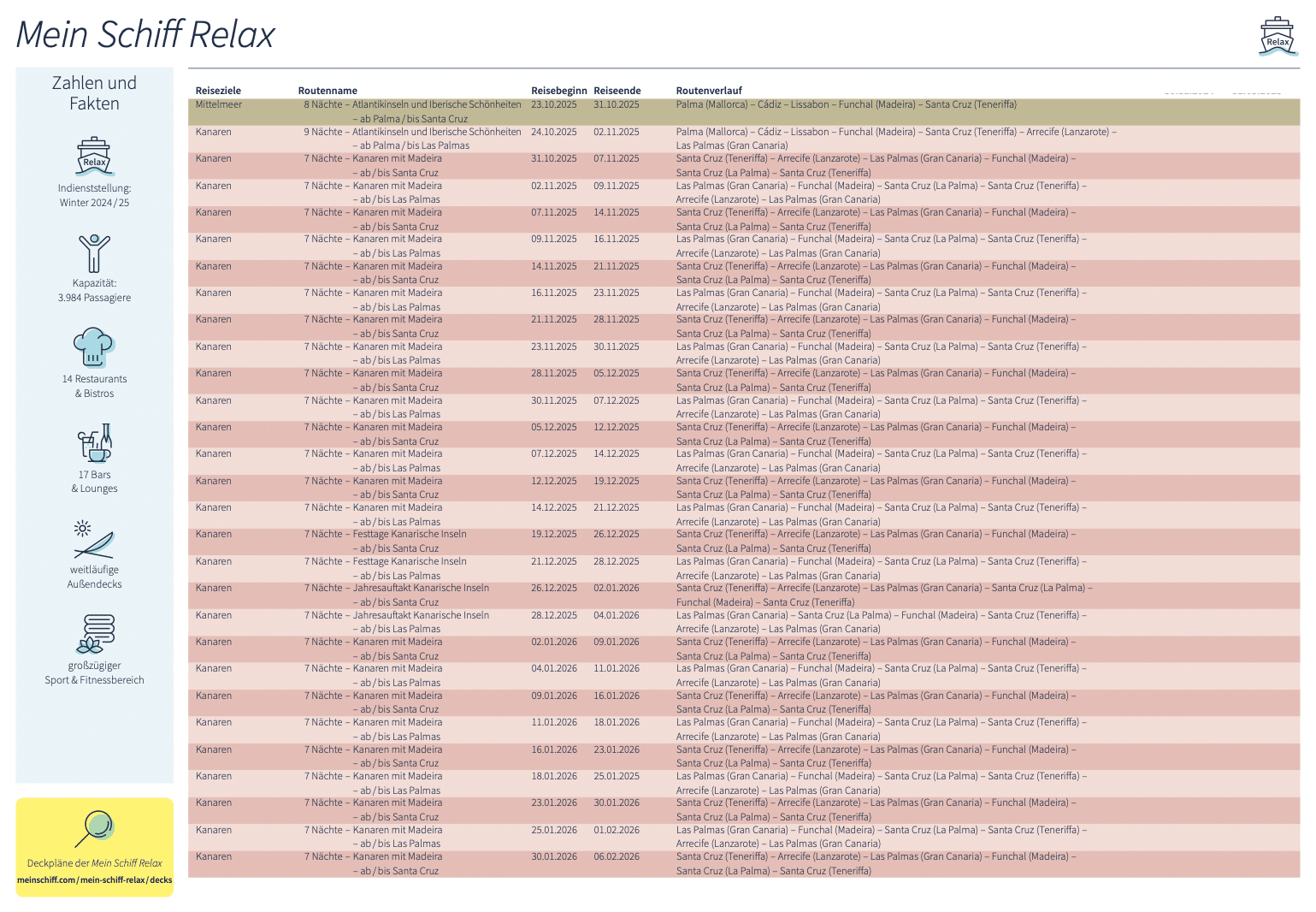This screenshot has width=1316, height=912.
Task: Select the 9 Nächte Atlantikinseln route name
Action: (412, 133)
